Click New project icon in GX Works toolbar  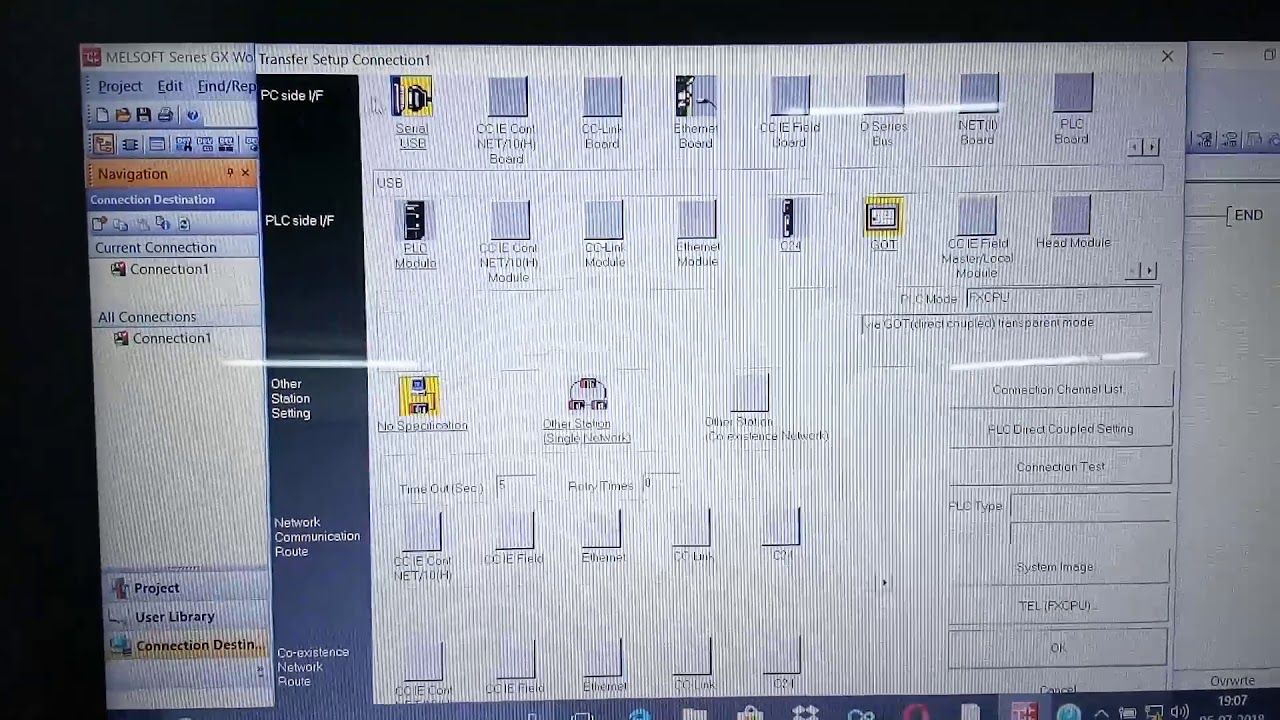tap(103, 115)
